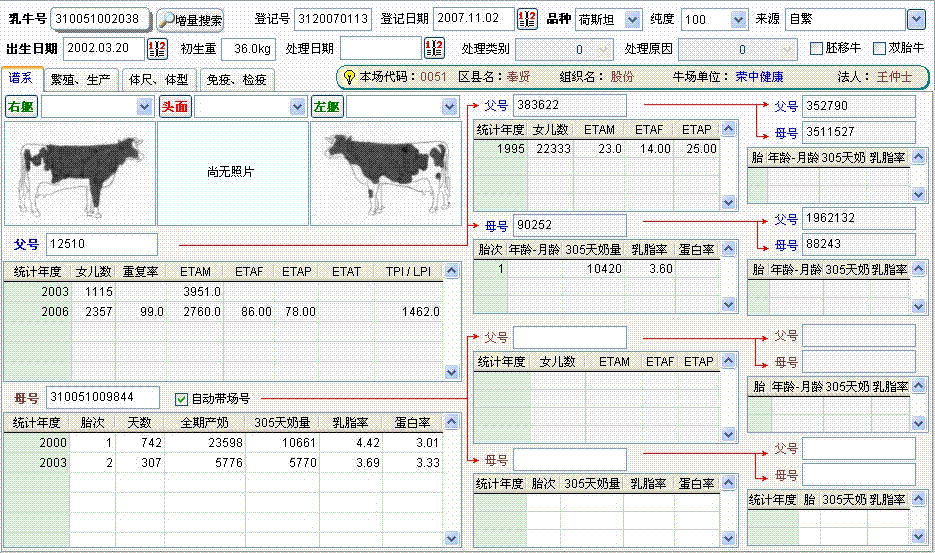
Task: Expand the 纯度 dropdown with value 100
Action: [x=738, y=19]
